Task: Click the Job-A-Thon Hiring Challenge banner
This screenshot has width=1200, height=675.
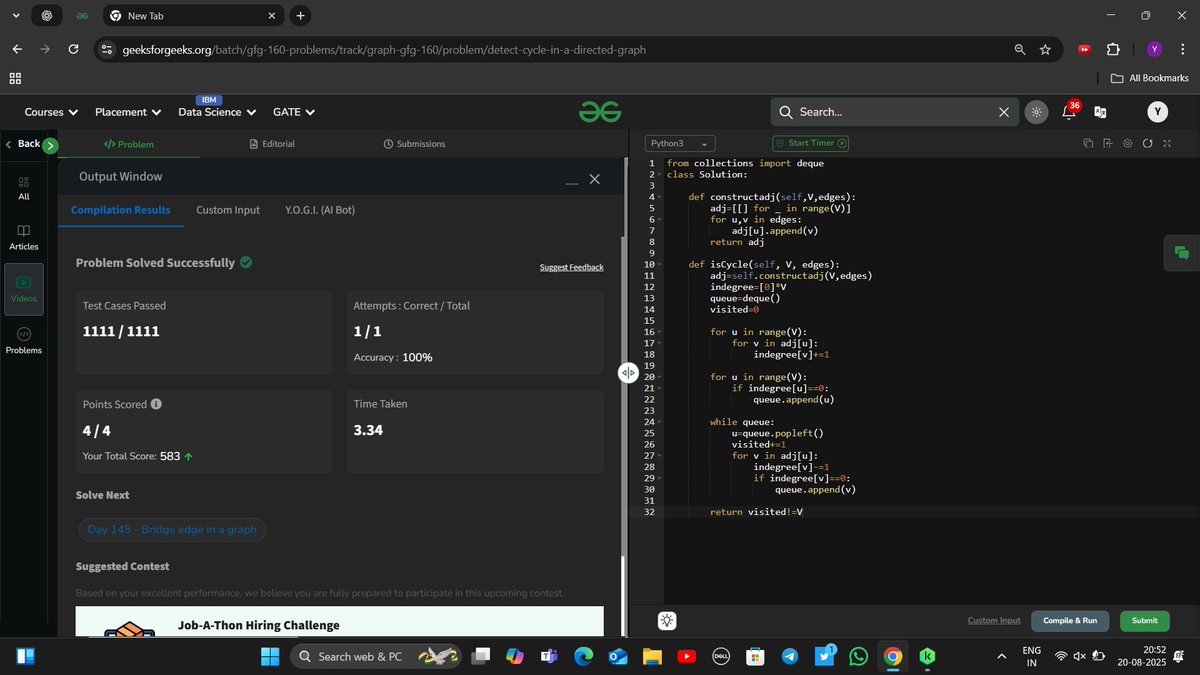Action: click(340, 621)
